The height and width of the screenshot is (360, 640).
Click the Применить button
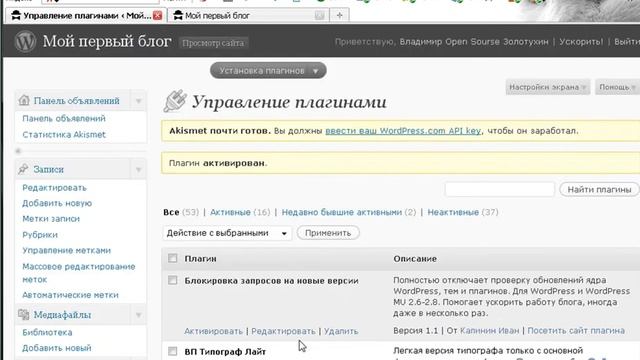[x=328, y=233]
